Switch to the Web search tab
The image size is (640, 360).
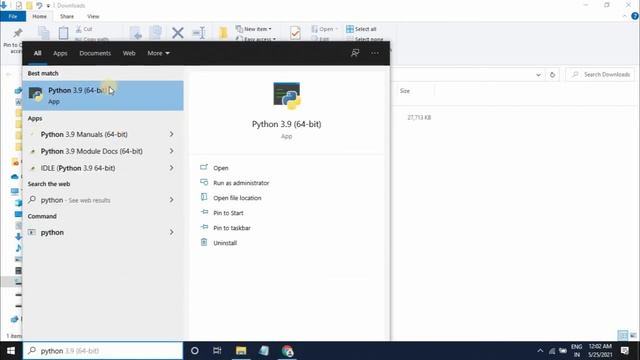pyautogui.click(x=129, y=53)
